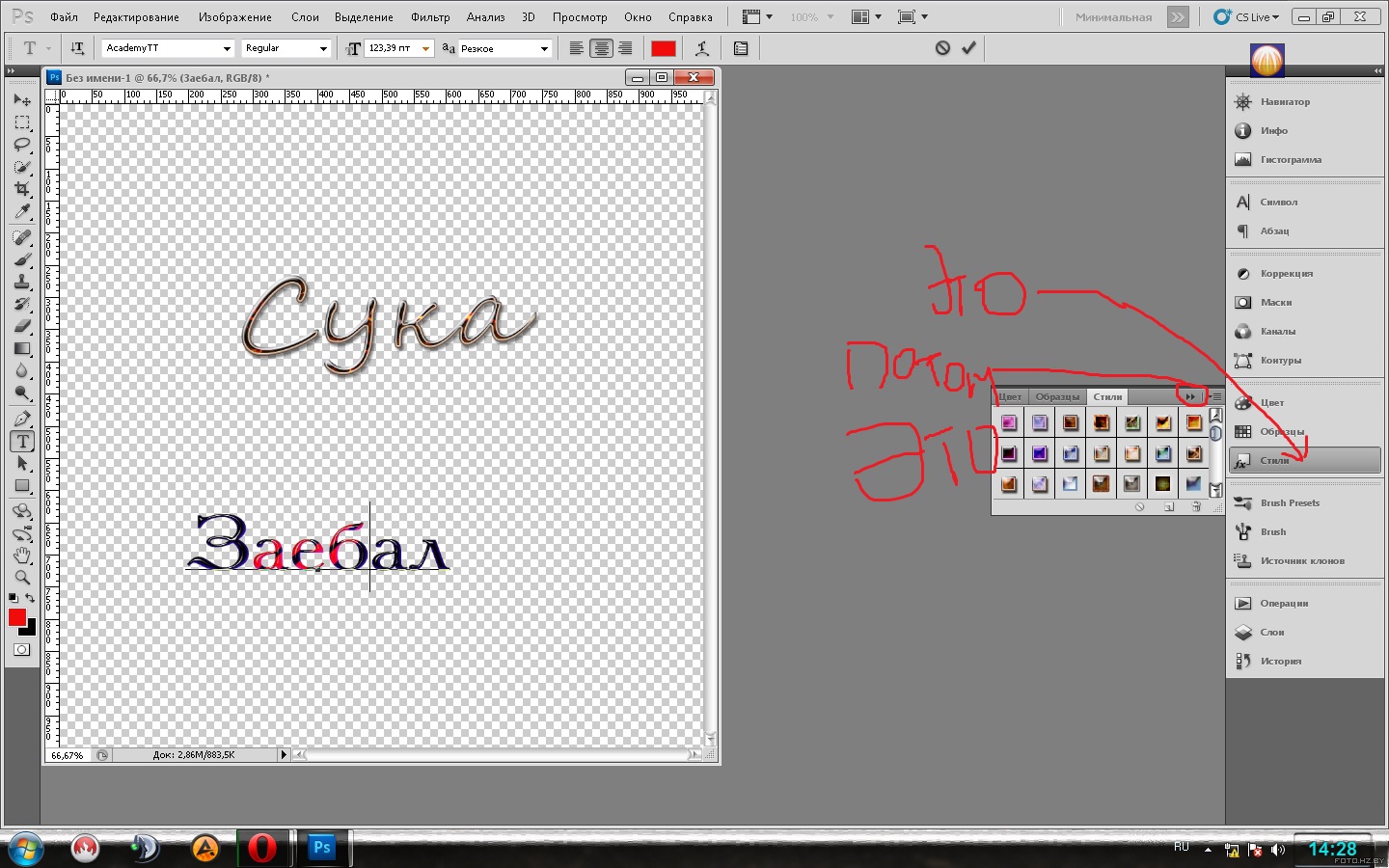Open the Фильтр menu
The height and width of the screenshot is (868, 1389).
pyautogui.click(x=430, y=17)
